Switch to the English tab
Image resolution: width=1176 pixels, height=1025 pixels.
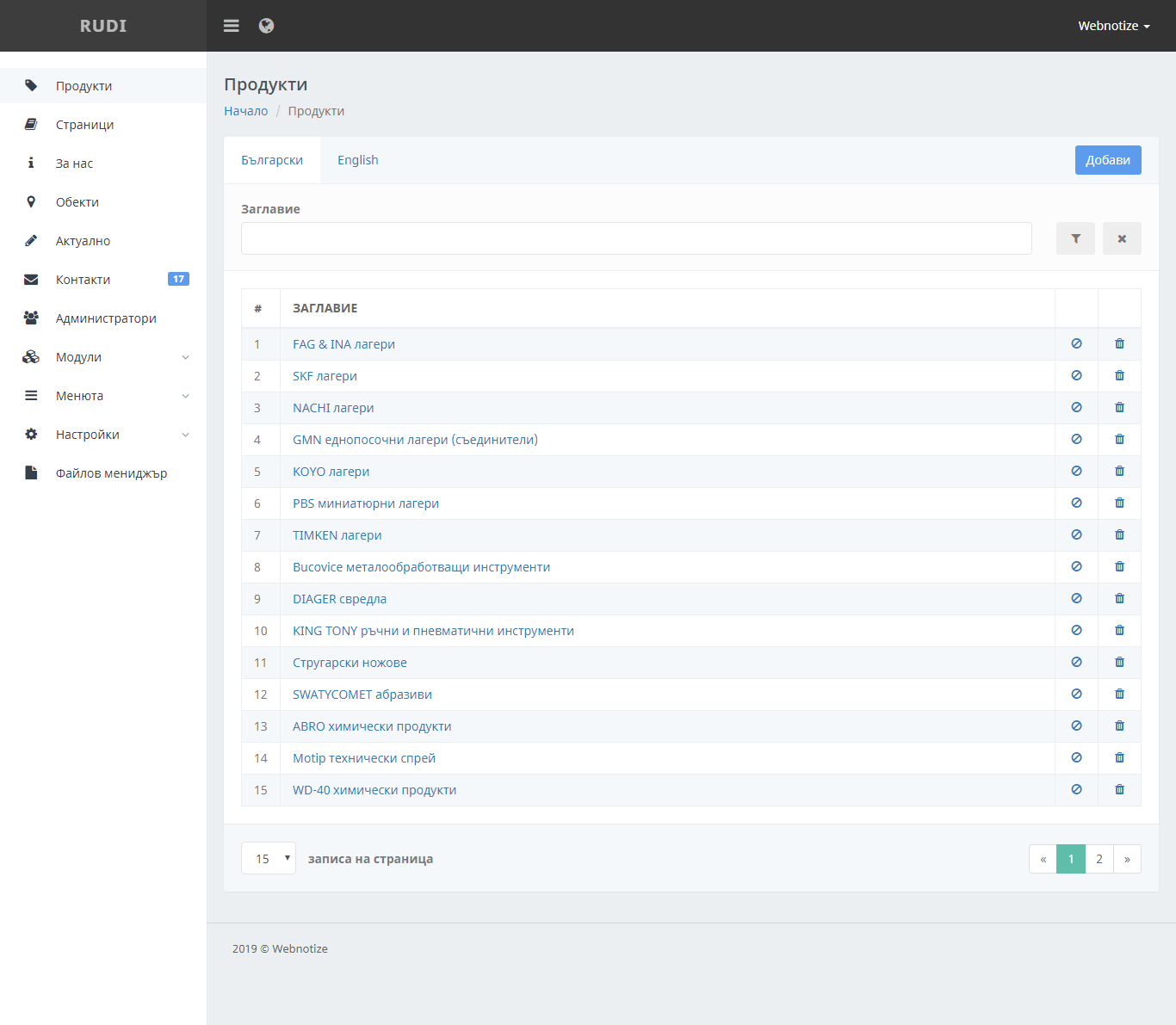(x=357, y=160)
